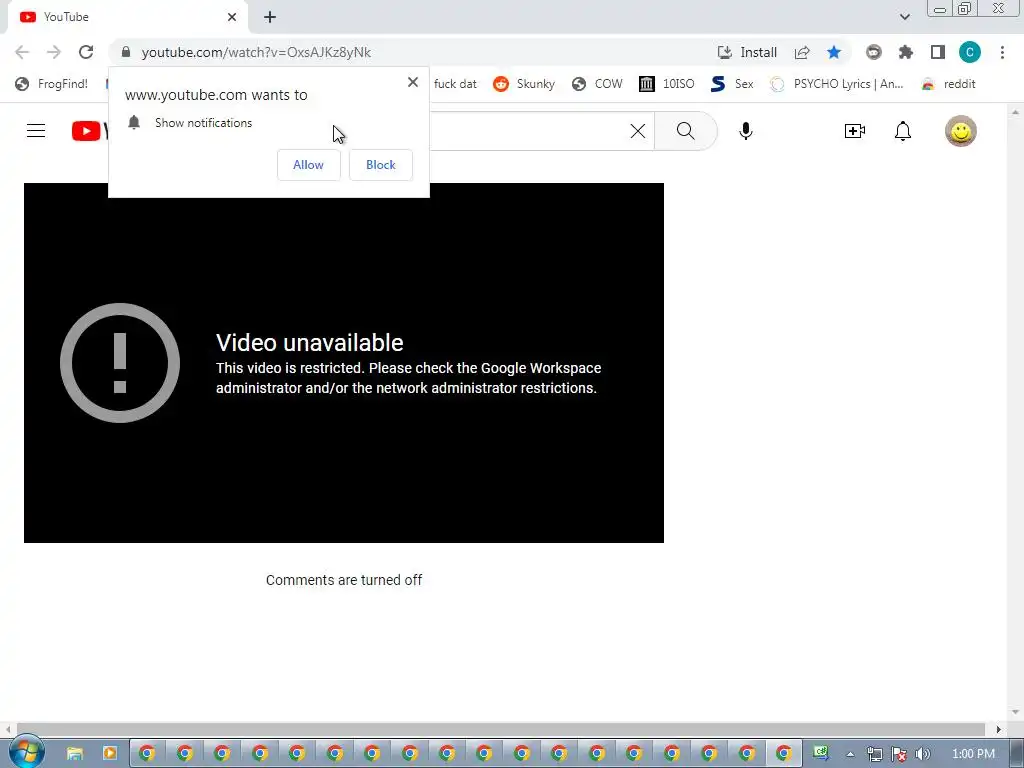Open Chrome three-dot menu
The width and height of the screenshot is (1024, 768).
[x=1002, y=52]
